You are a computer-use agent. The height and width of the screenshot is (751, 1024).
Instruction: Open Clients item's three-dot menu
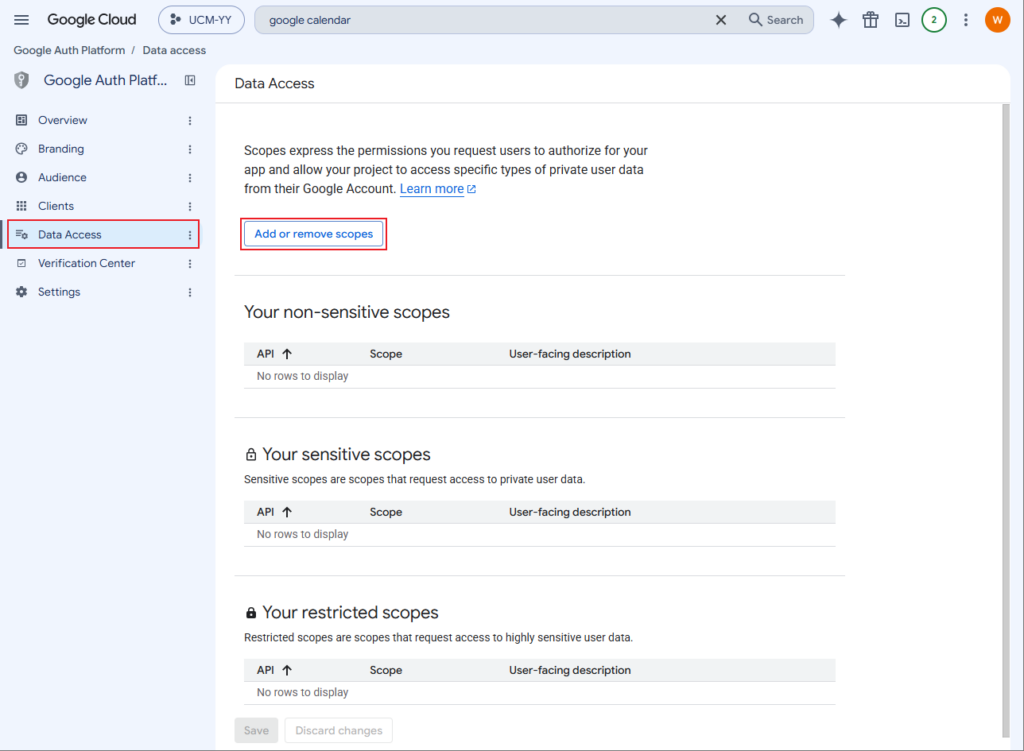click(190, 206)
